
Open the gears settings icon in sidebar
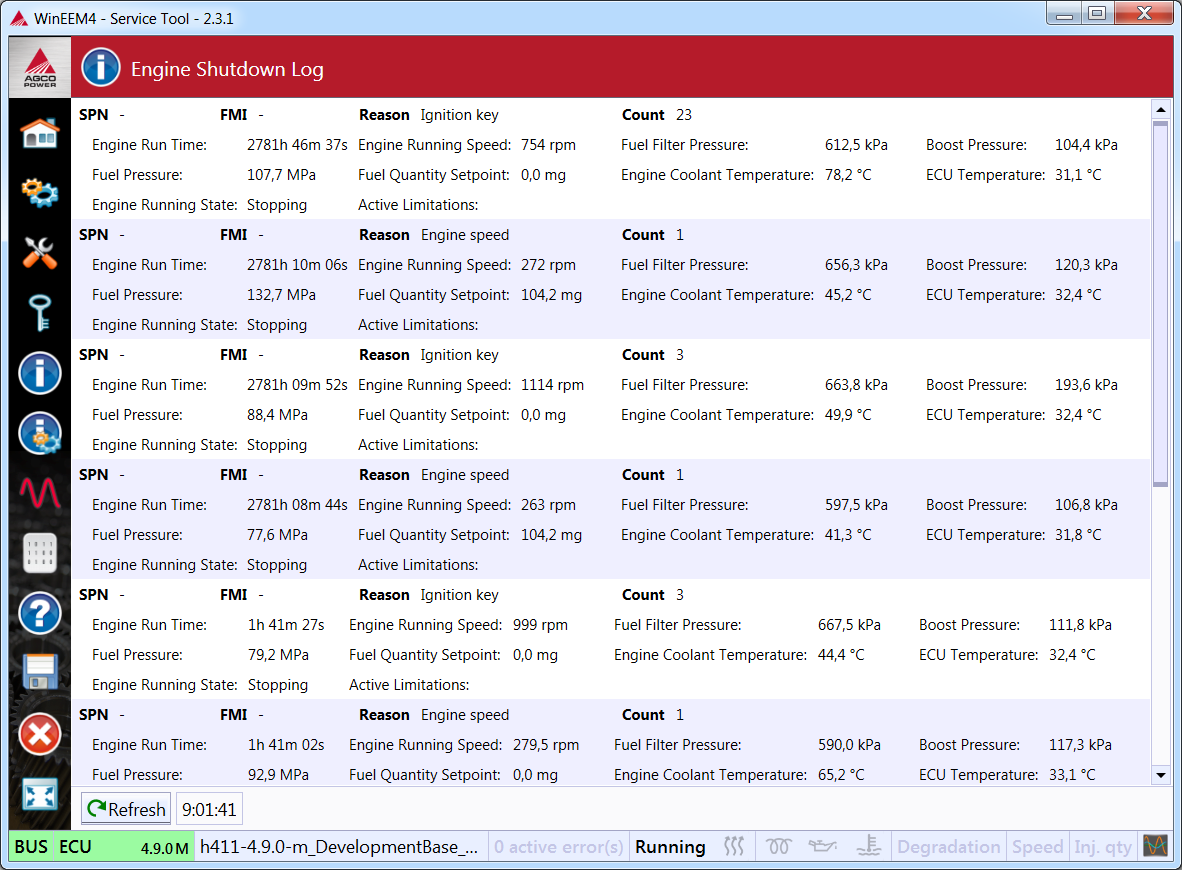point(40,192)
